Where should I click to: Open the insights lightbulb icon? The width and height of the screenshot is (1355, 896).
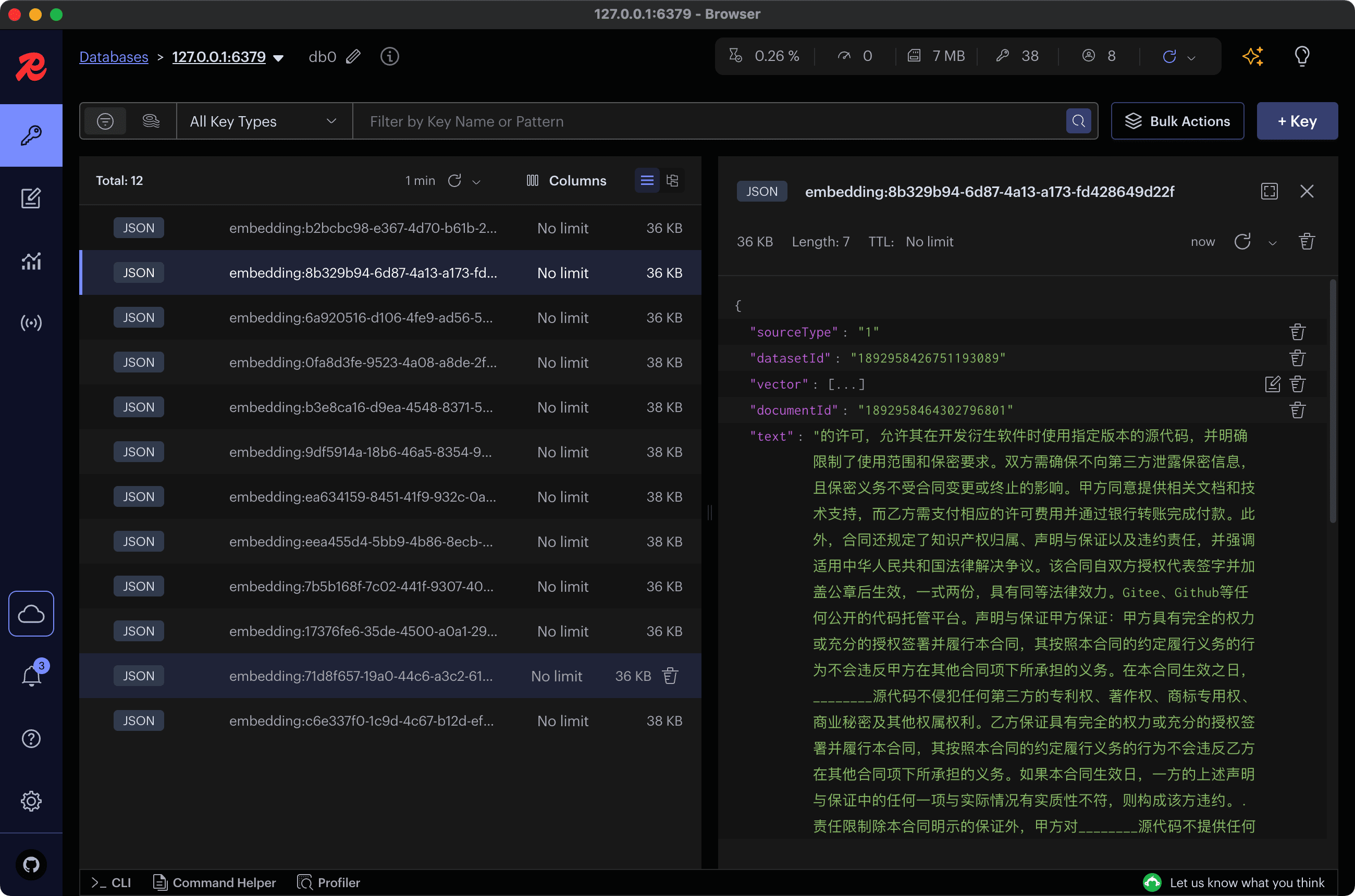pyautogui.click(x=1302, y=57)
